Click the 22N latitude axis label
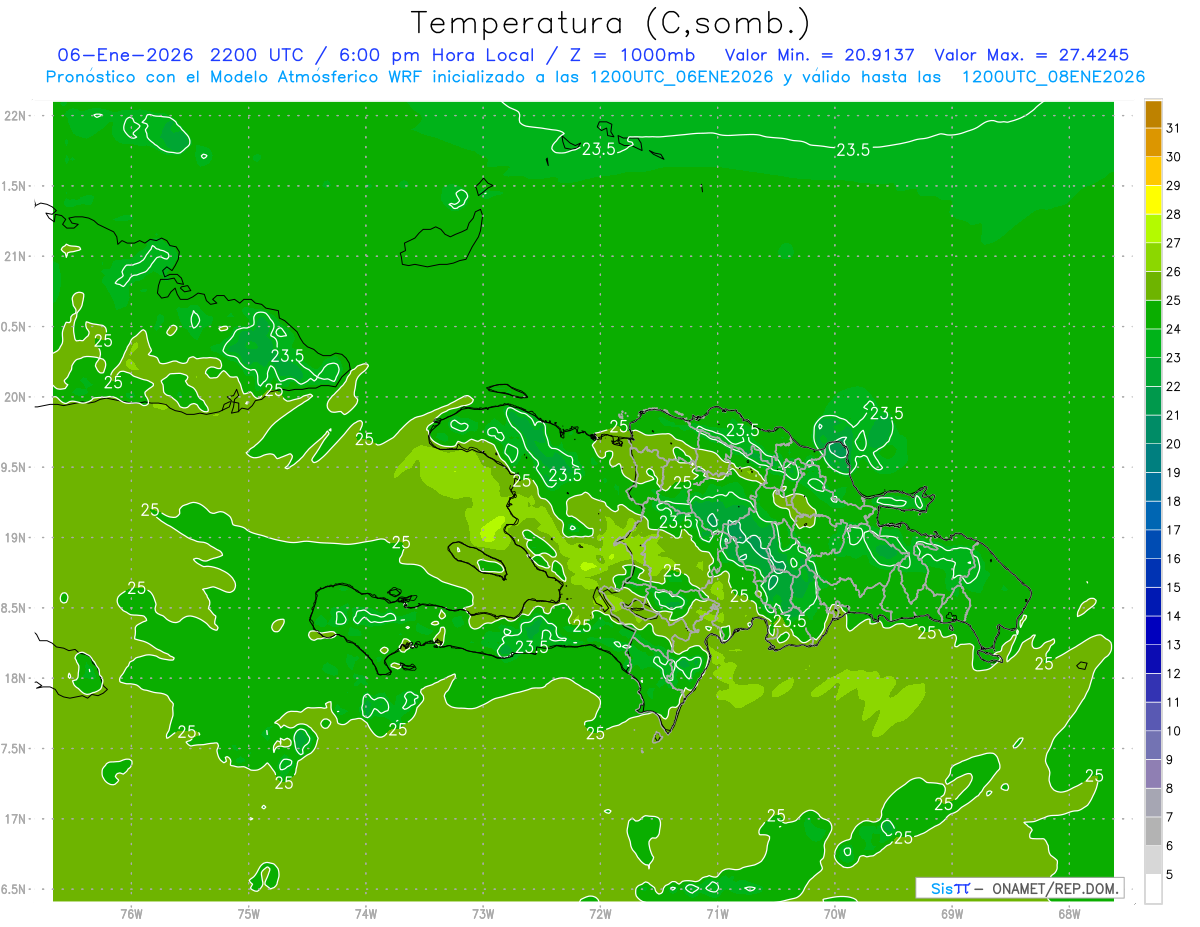 pos(16,116)
